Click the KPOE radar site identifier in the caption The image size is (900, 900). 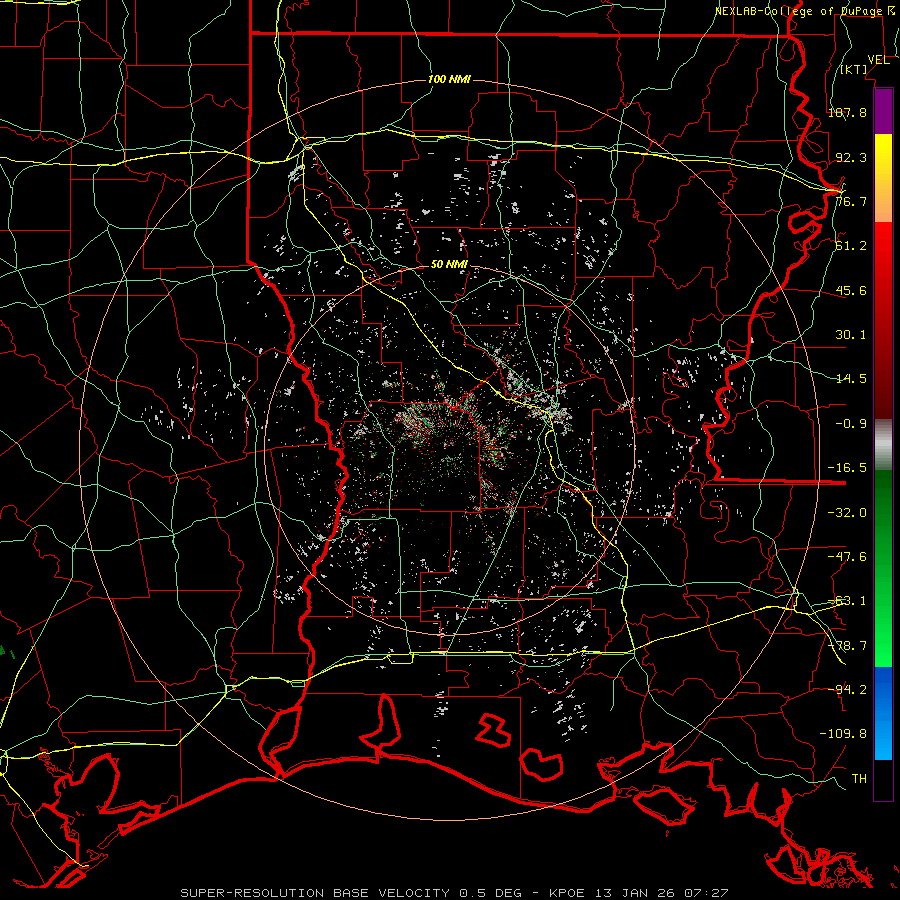567,893
